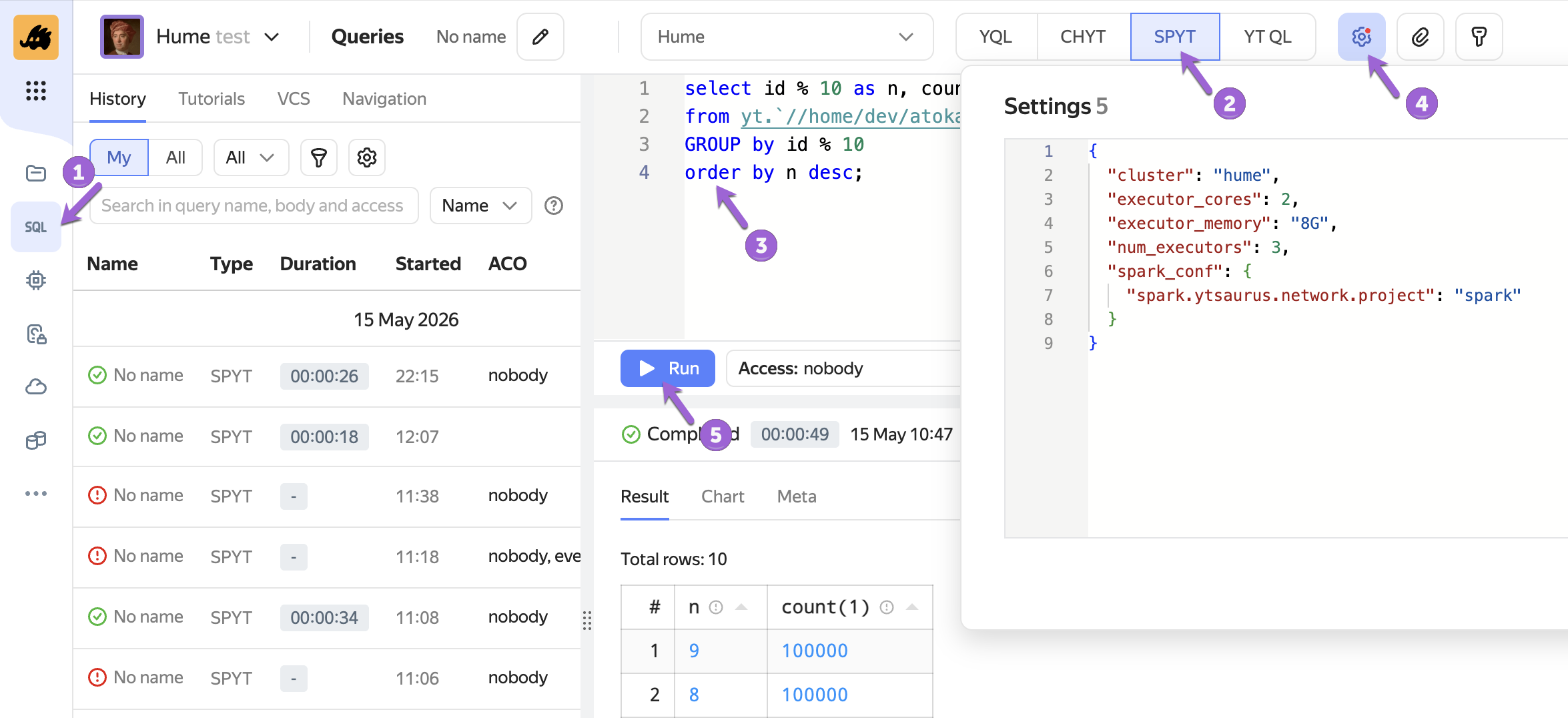Open the cloud sidebar icon
Viewport: 1568px width, 718px height.
click(x=36, y=387)
